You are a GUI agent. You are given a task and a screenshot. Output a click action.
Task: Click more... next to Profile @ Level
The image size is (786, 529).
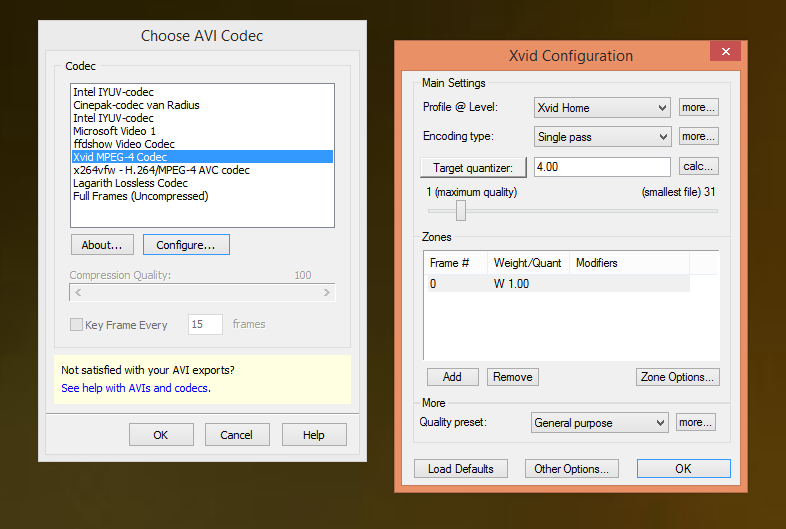pyautogui.click(x=698, y=107)
